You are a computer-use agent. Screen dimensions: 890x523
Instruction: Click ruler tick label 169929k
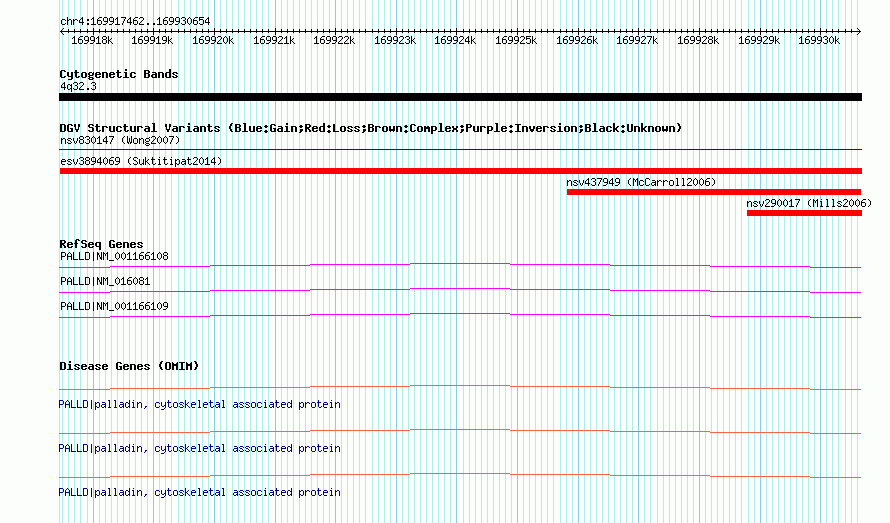759,40
